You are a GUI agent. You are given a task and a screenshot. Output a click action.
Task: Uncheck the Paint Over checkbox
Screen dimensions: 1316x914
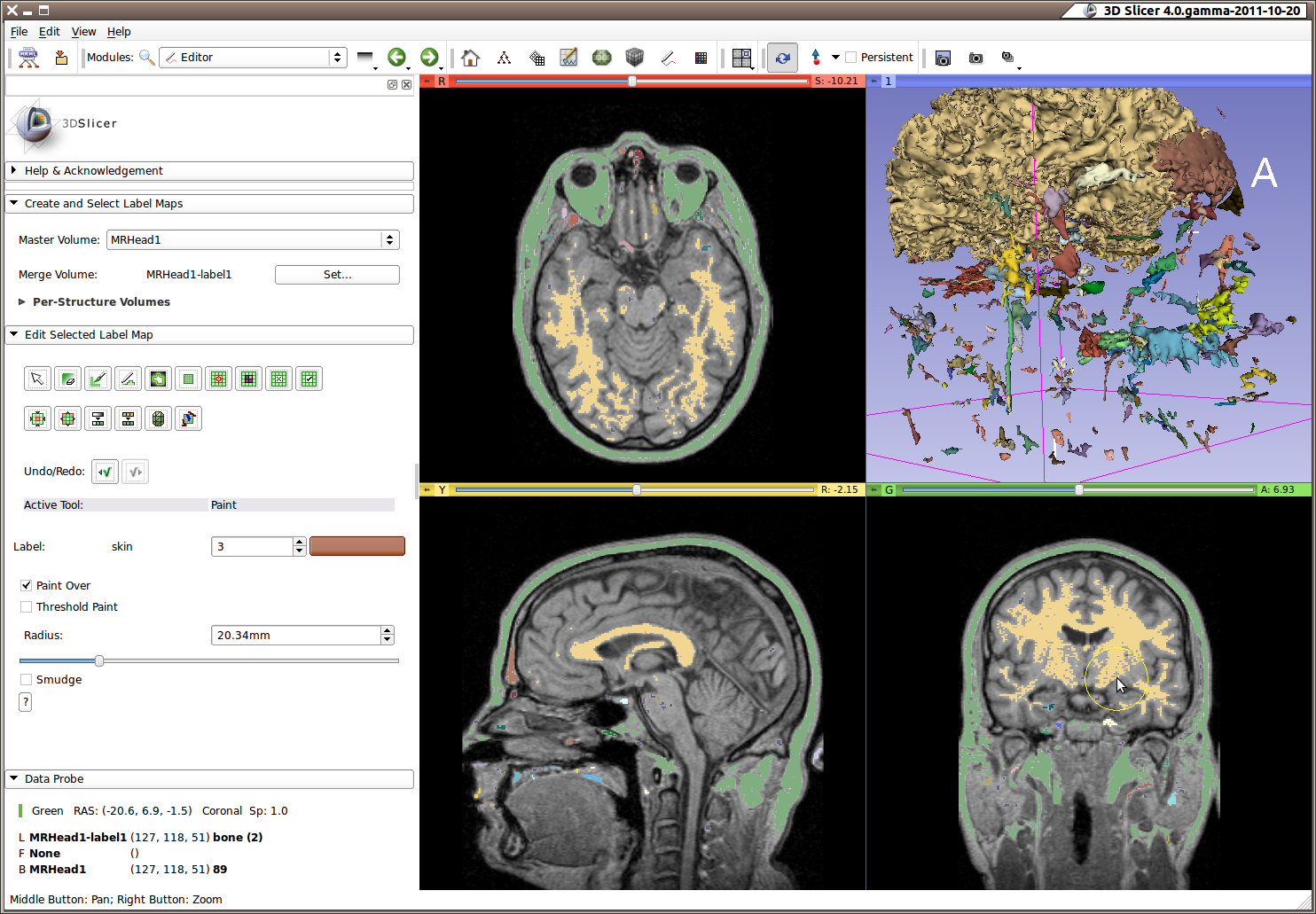pos(27,586)
